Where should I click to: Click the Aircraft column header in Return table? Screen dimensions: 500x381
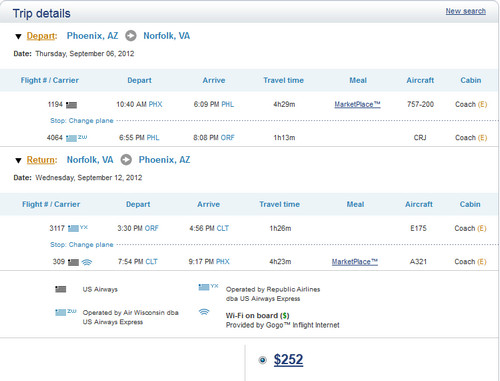click(x=419, y=204)
